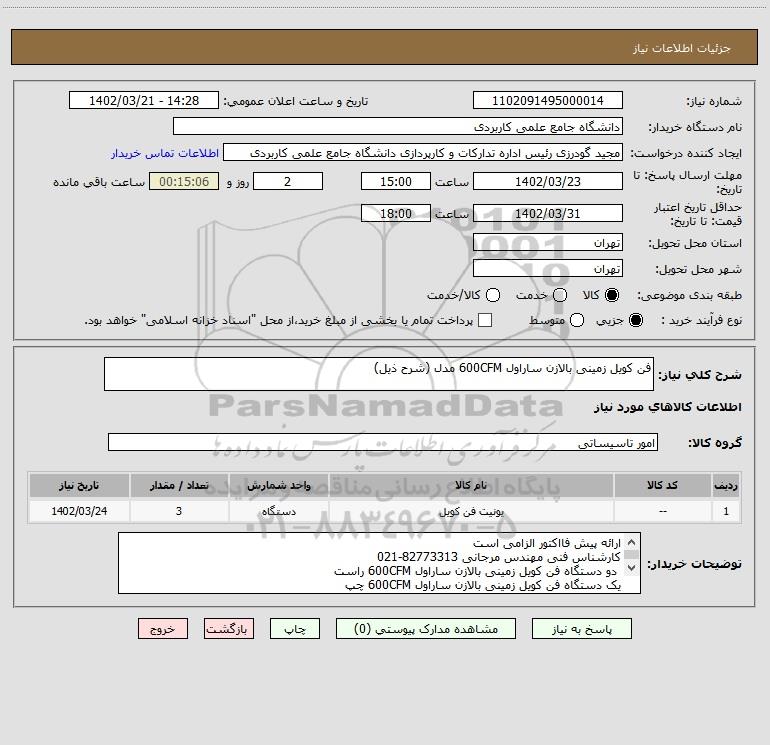Click the دستگاه unit cell
This screenshot has height=745, width=770.
[x=278, y=511]
